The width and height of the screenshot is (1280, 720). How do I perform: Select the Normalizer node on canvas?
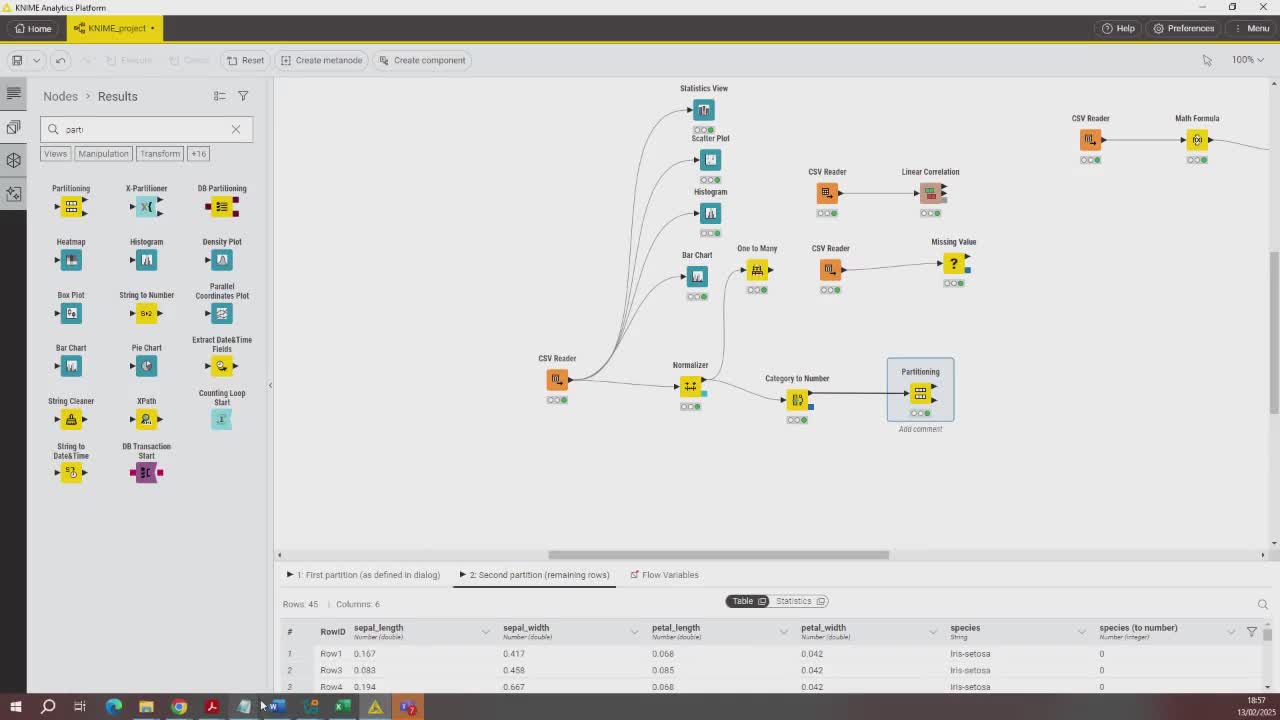[x=690, y=386]
